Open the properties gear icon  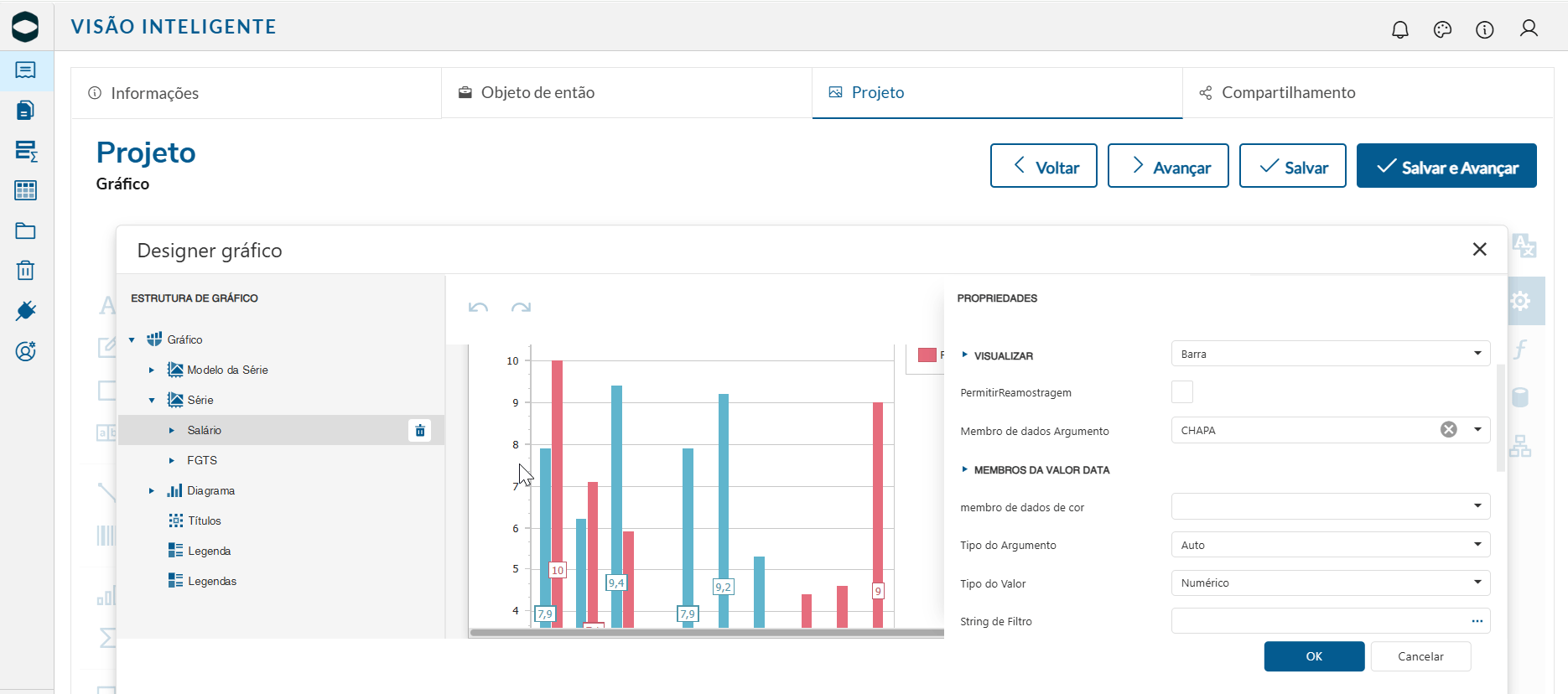1520,301
